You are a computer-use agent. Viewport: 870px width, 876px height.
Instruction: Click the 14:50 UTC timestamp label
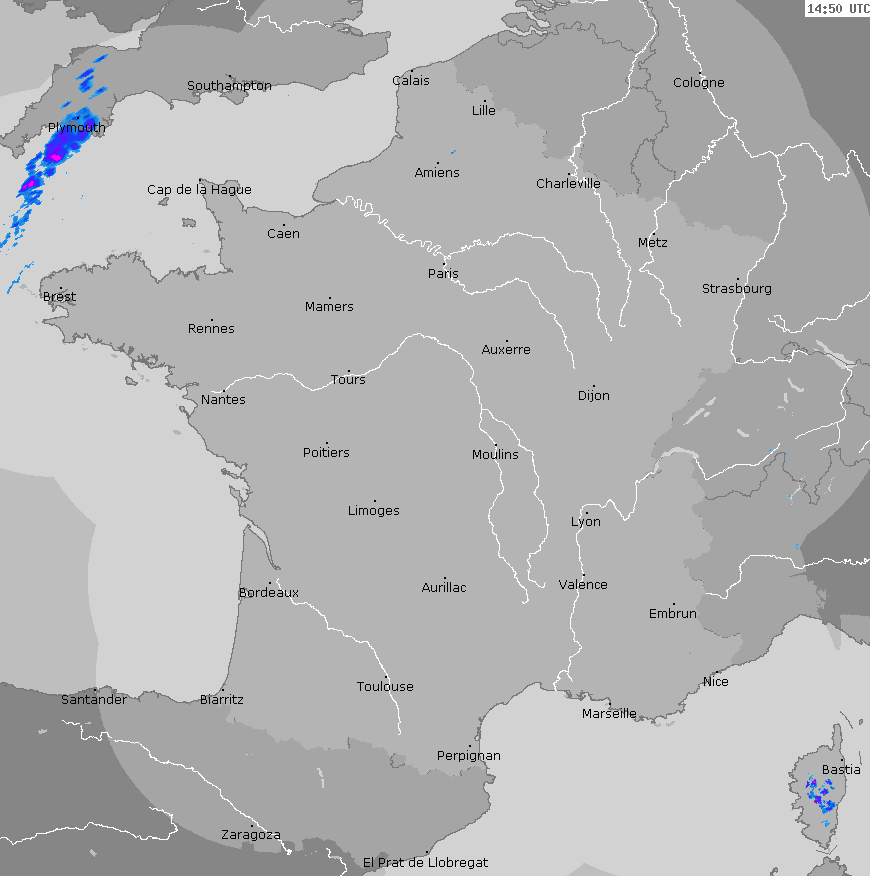(x=837, y=9)
